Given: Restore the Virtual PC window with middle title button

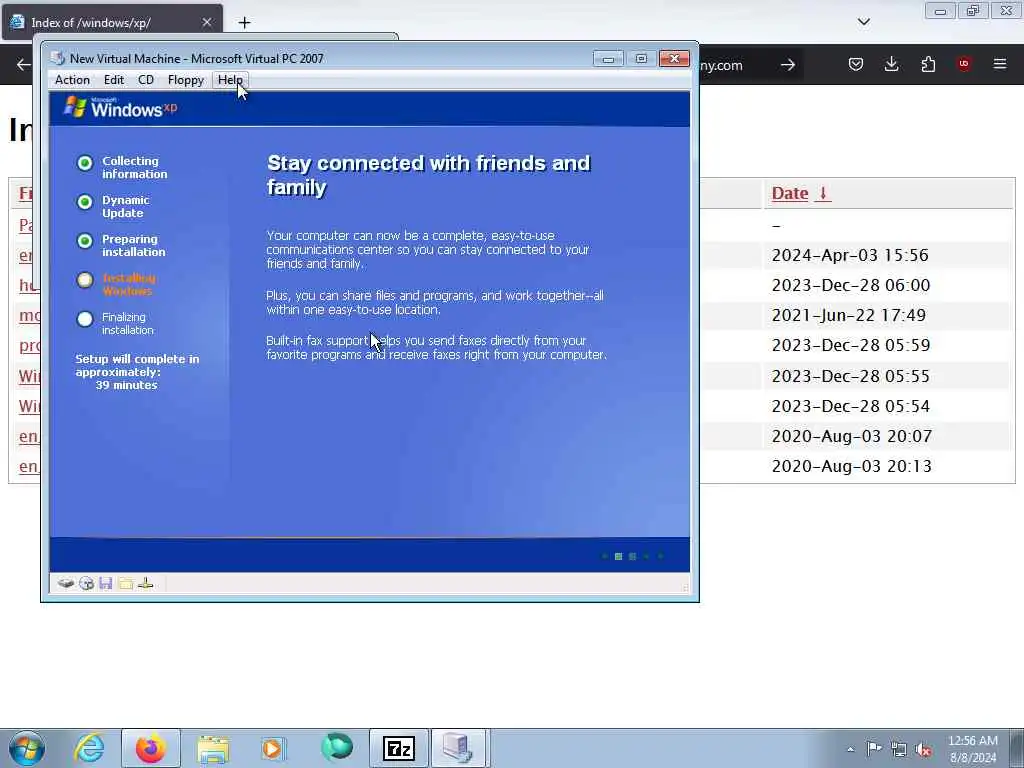Looking at the screenshot, I should pos(641,59).
